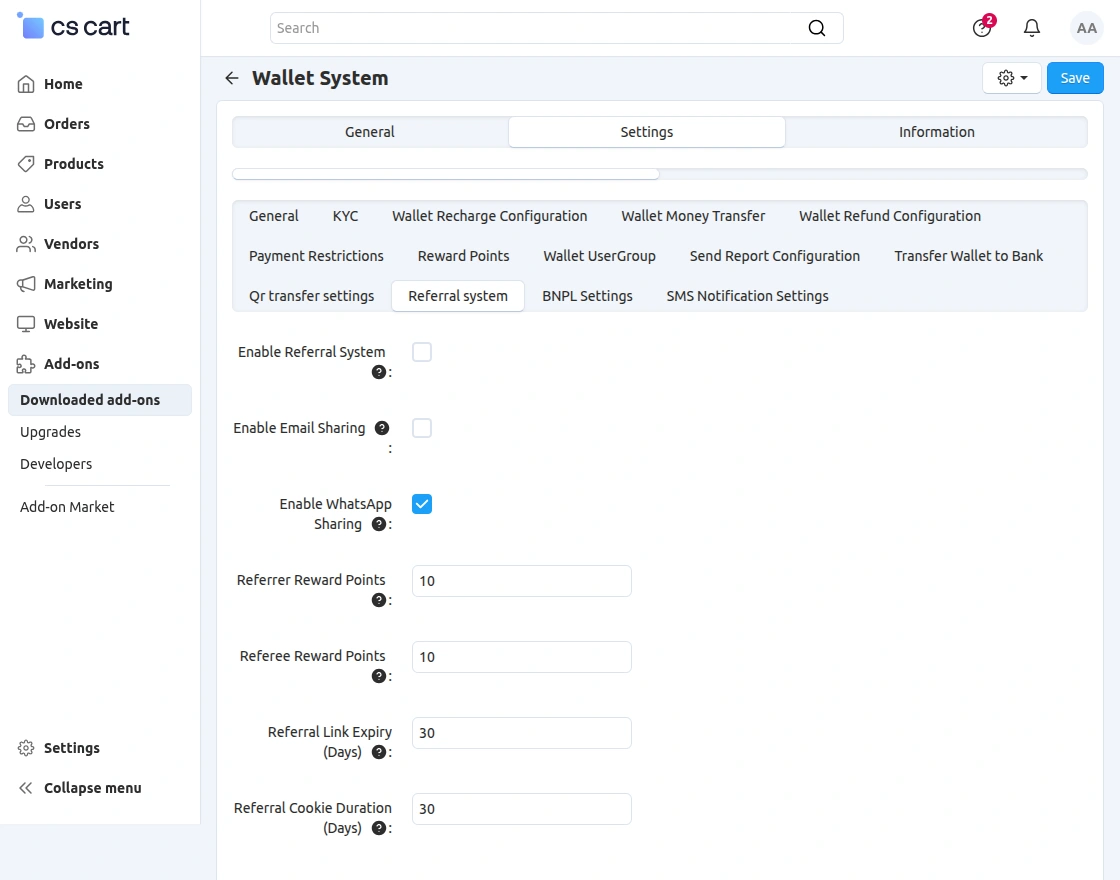The width and height of the screenshot is (1120, 880).
Task: Open Downloaded add-ons in sidebar
Action: pos(100,400)
